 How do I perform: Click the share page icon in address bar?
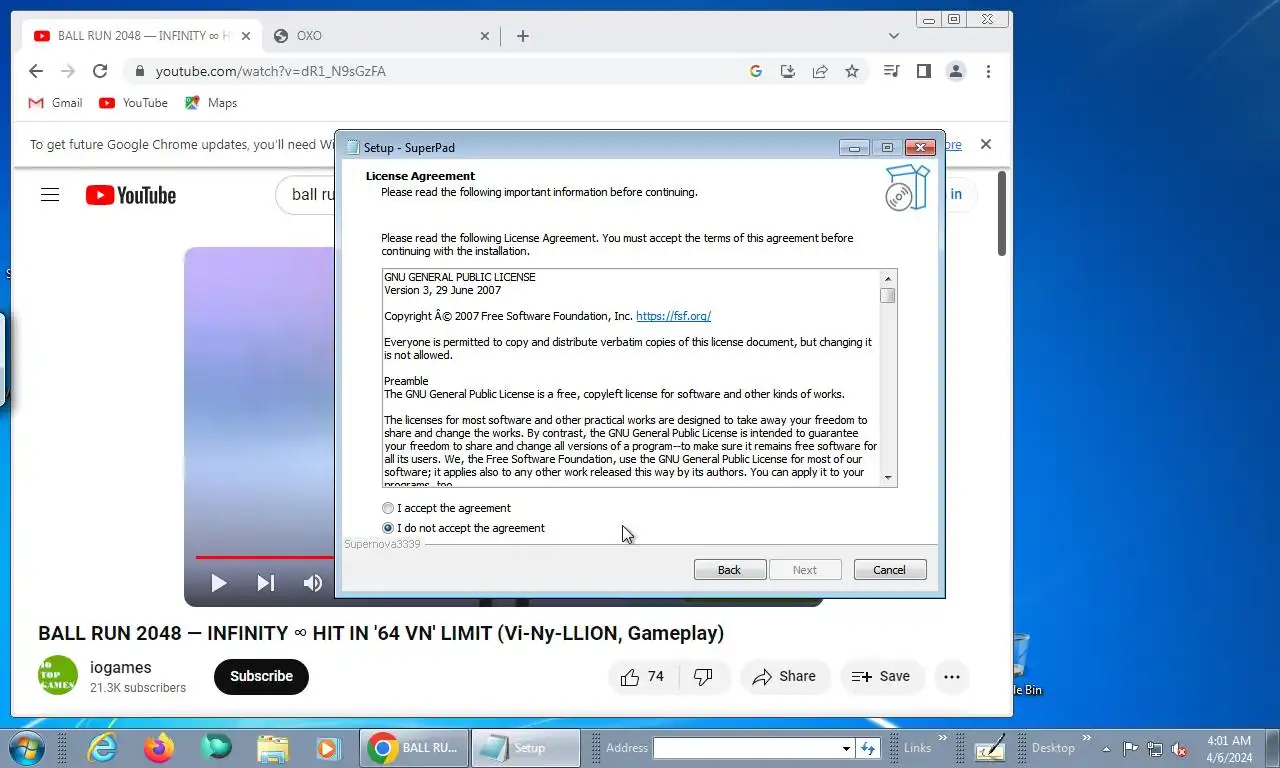820,71
